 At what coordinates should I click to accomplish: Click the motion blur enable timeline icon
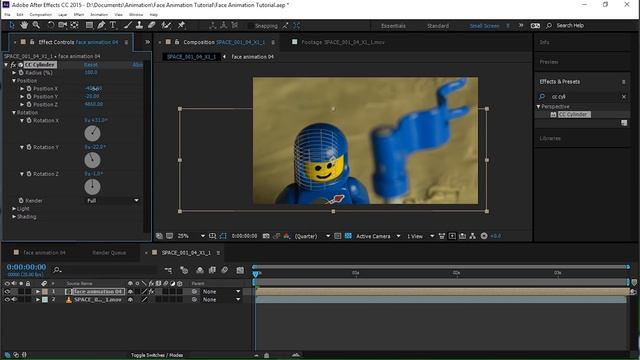pyautogui.click(x=225, y=270)
